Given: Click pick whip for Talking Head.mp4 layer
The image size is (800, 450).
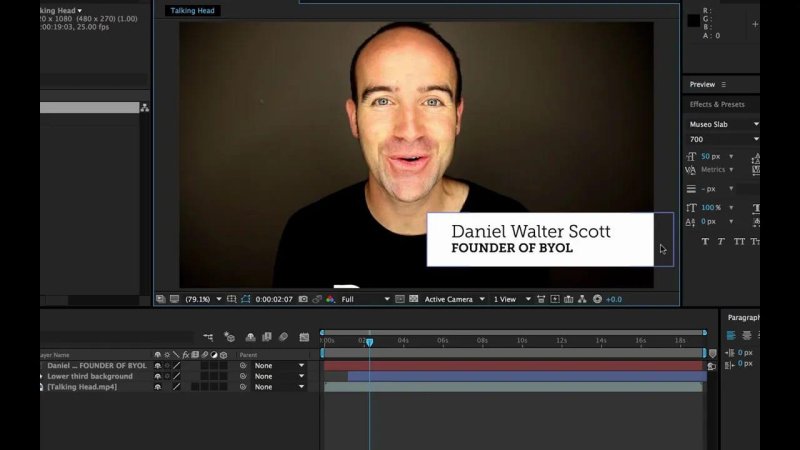Looking at the screenshot, I should 243,387.
